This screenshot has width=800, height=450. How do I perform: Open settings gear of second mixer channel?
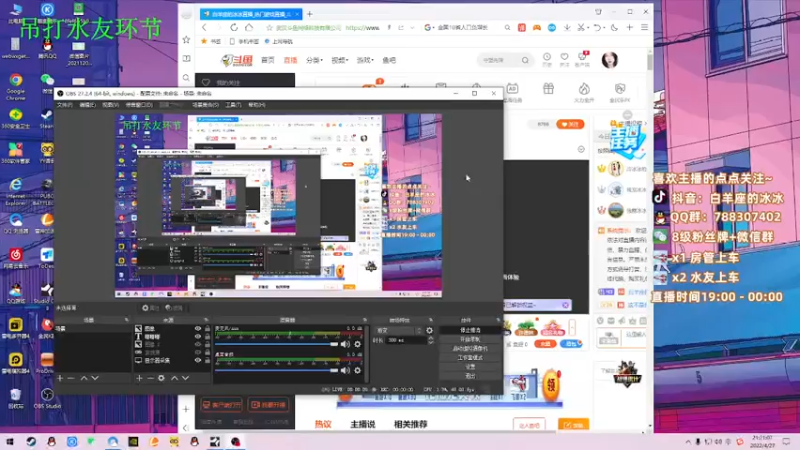pos(358,370)
